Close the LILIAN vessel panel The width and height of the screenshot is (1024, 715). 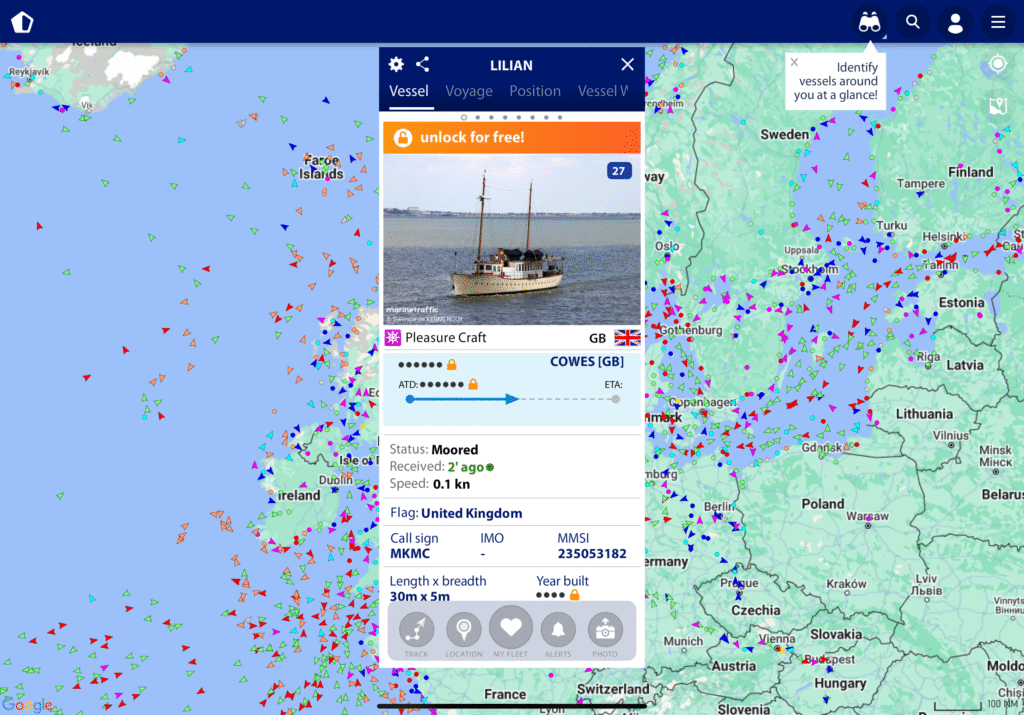click(627, 64)
